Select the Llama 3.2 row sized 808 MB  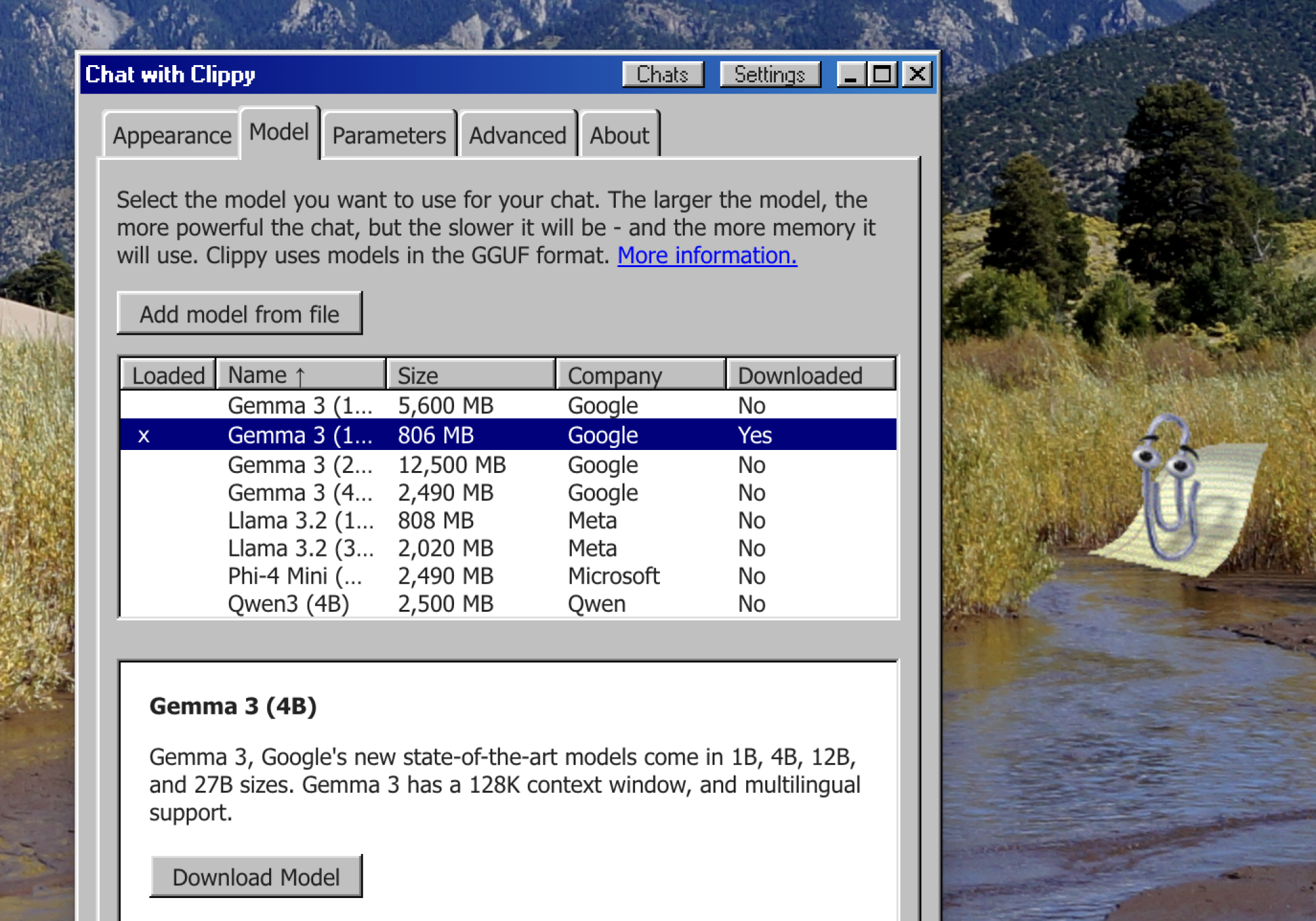coord(508,520)
